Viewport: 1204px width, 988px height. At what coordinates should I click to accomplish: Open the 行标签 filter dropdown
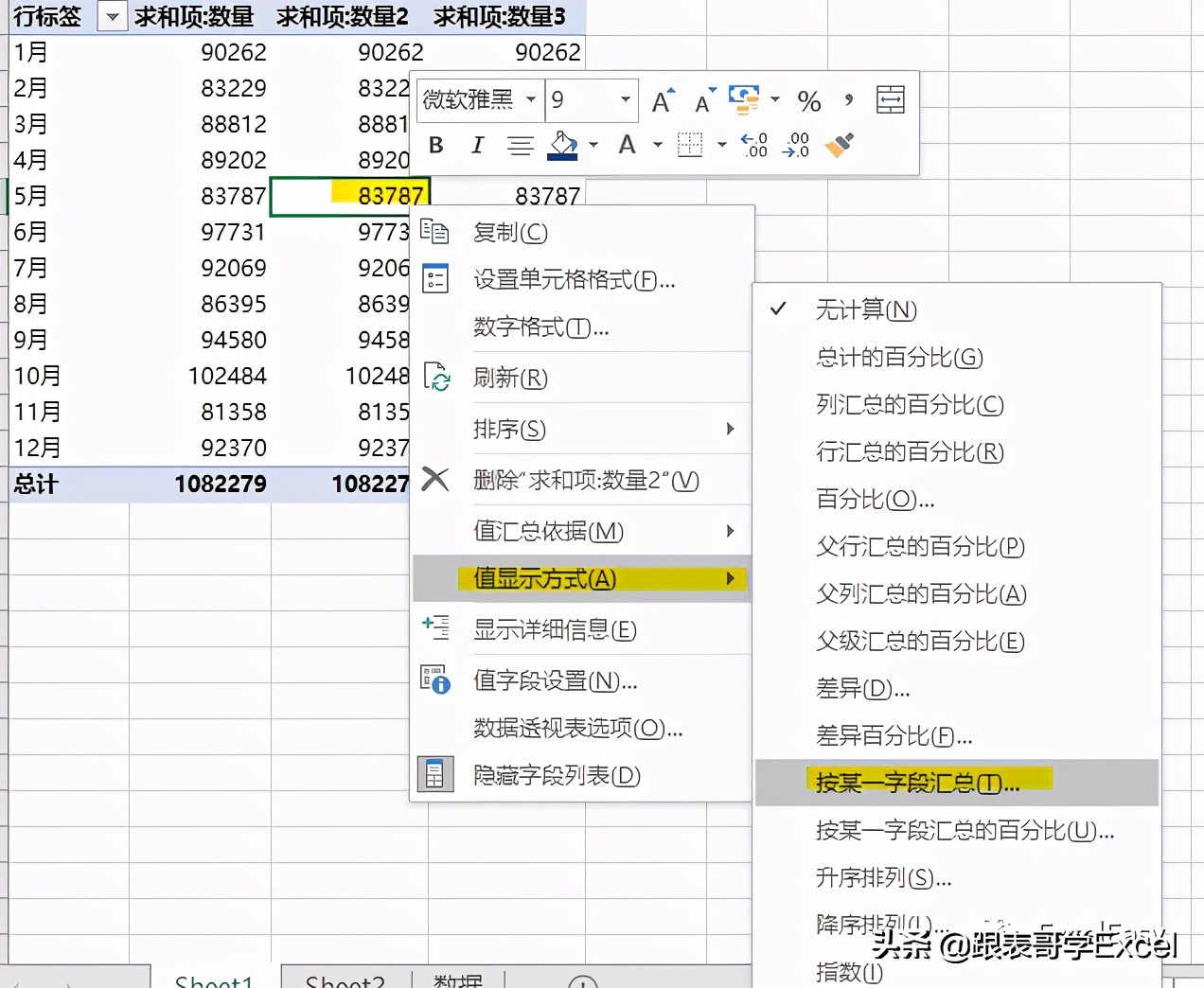coord(112,16)
